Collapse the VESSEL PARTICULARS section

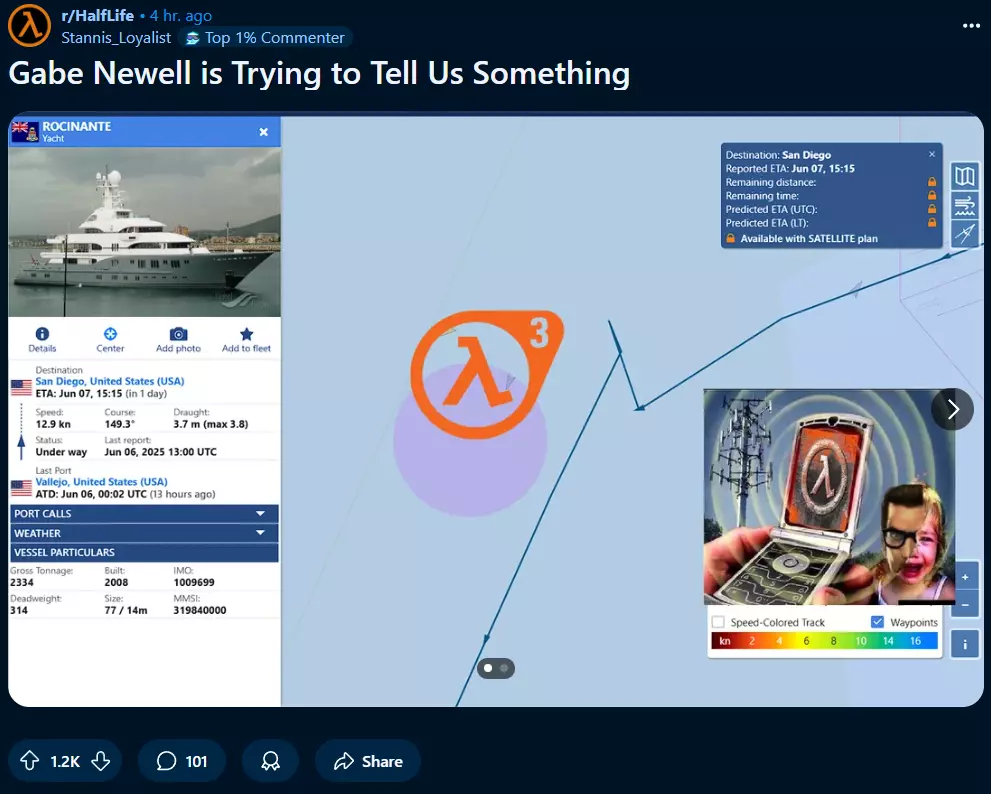pyautogui.click(x=144, y=553)
